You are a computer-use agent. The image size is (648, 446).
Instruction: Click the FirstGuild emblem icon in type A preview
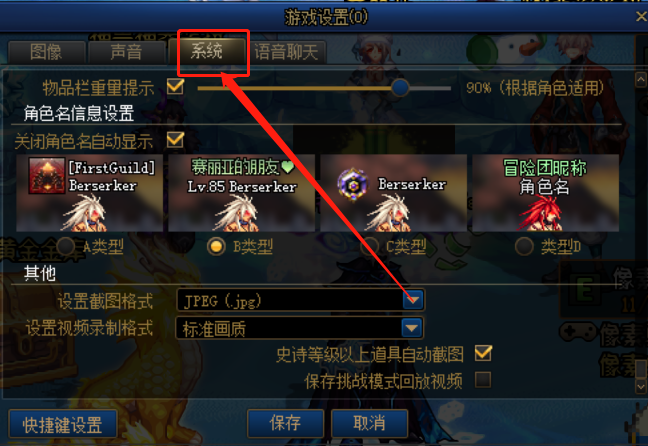(47, 176)
